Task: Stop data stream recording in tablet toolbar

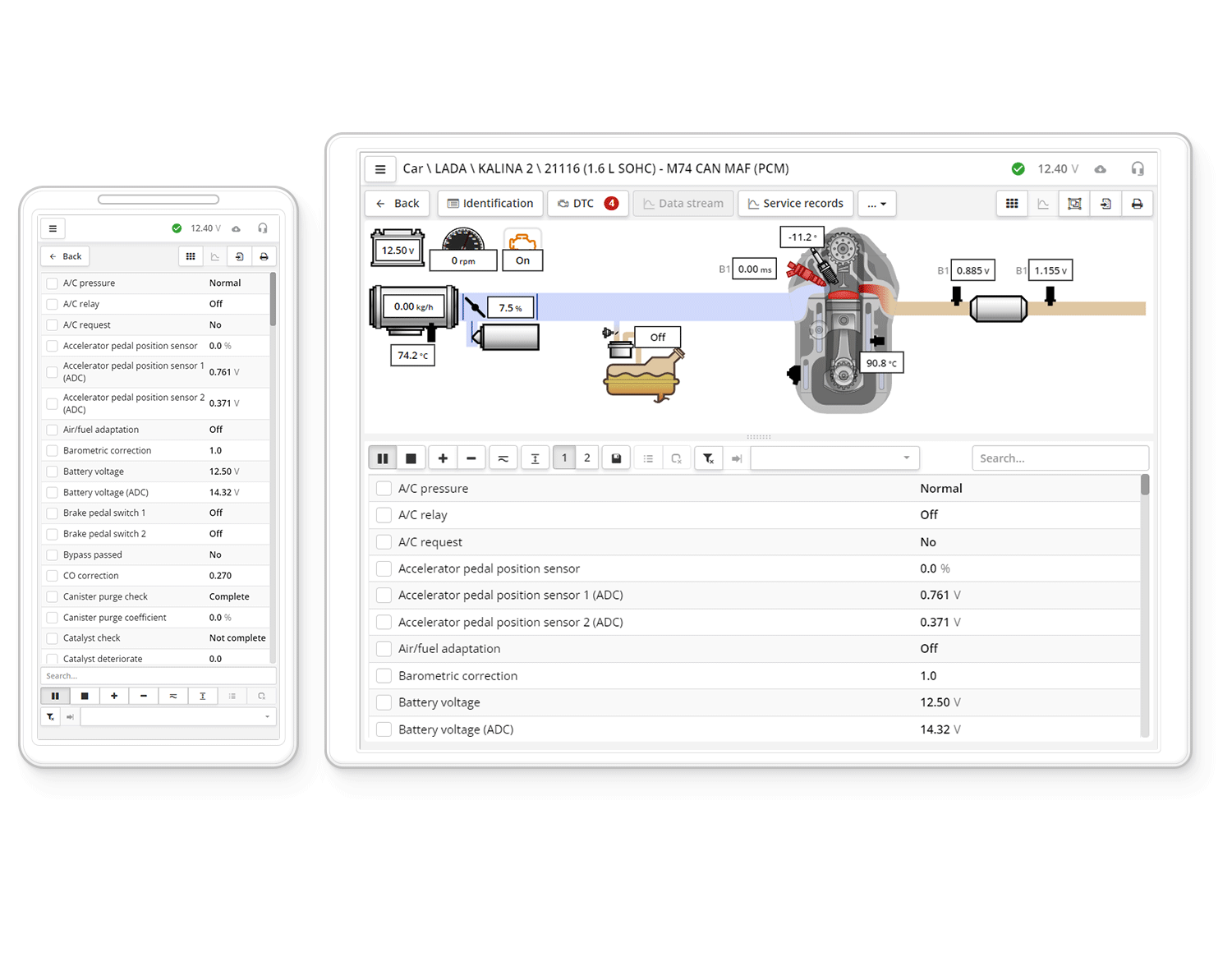Action: pyautogui.click(x=411, y=458)
